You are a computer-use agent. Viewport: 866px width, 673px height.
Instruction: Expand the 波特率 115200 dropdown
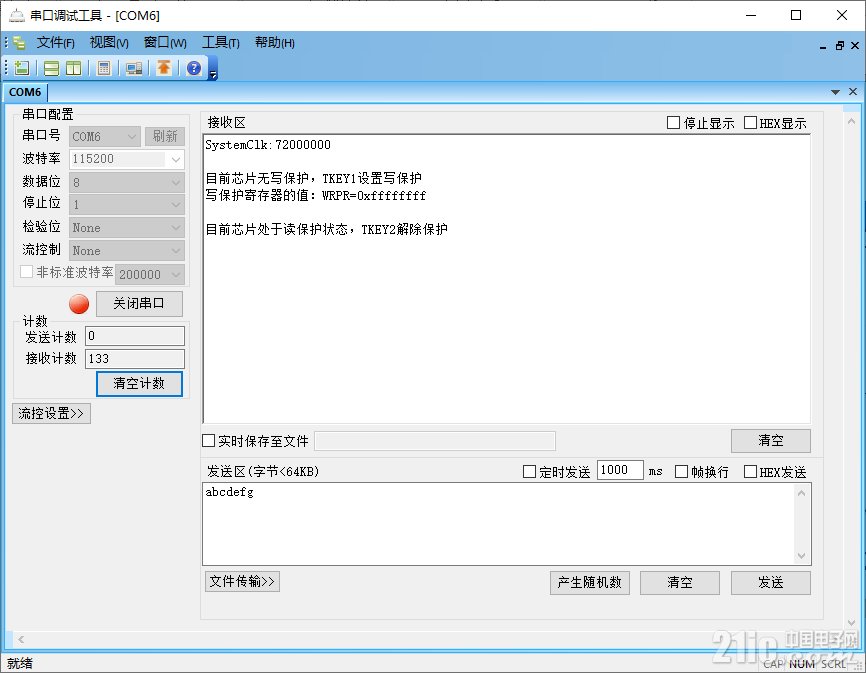point(127,160)
